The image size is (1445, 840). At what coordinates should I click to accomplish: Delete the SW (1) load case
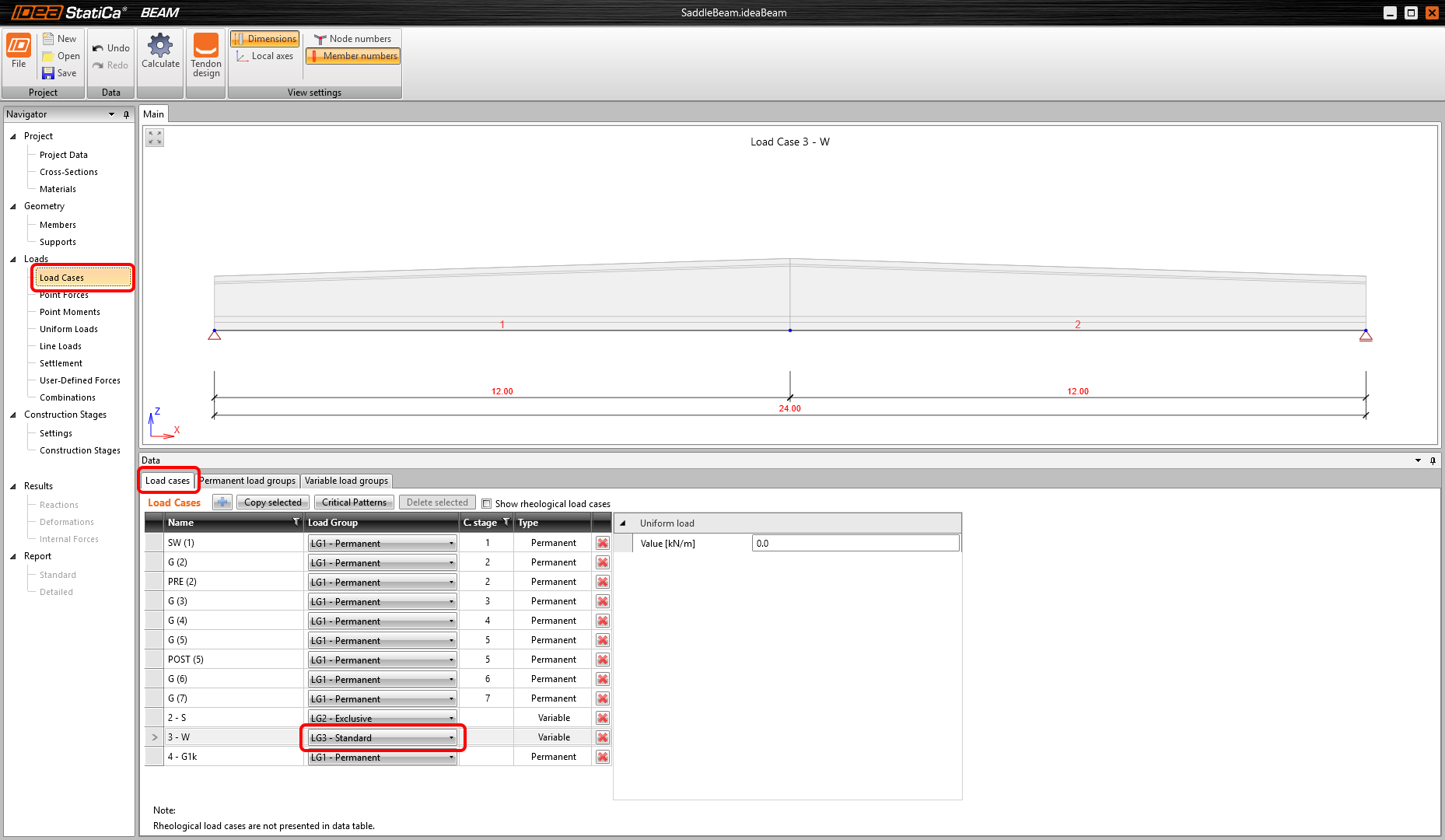(603, 543)
